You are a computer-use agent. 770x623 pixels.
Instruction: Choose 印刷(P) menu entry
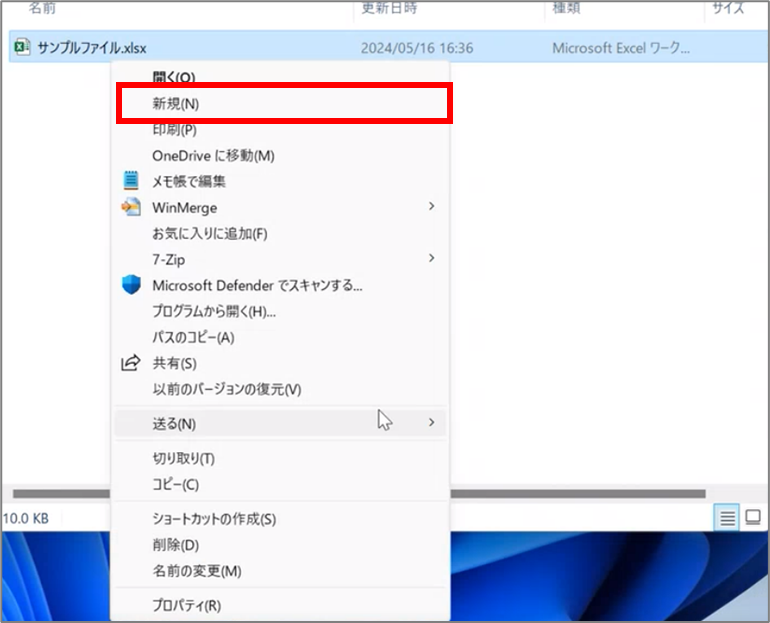(x=280, y=130)
